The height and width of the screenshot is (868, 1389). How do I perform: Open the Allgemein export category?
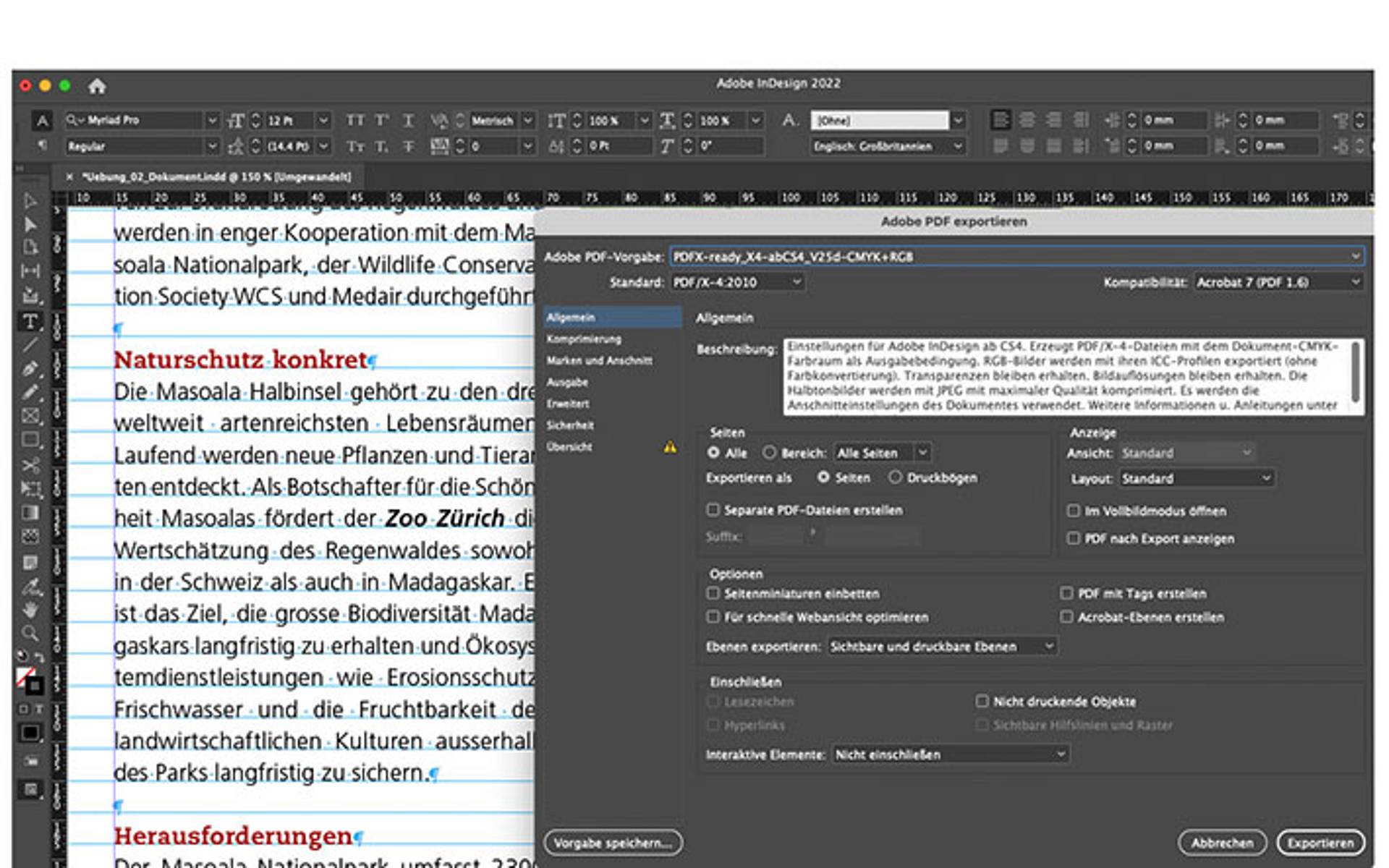pyautogui.click(x=612, y=317)
